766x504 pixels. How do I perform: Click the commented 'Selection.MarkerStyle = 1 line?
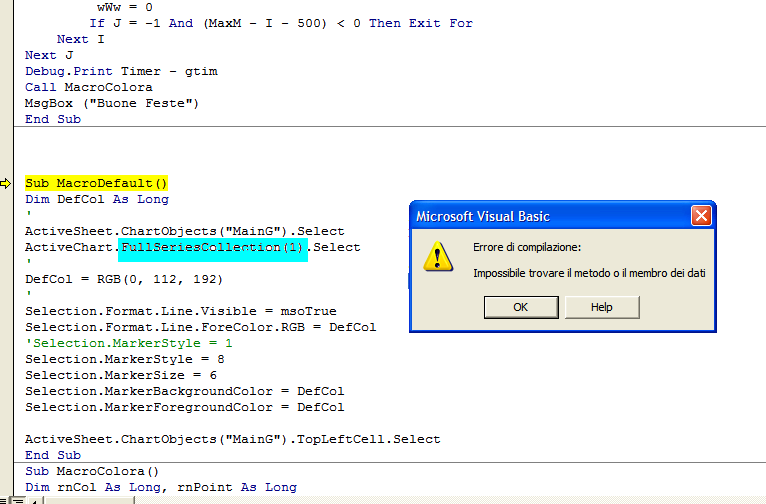(128, 343)
